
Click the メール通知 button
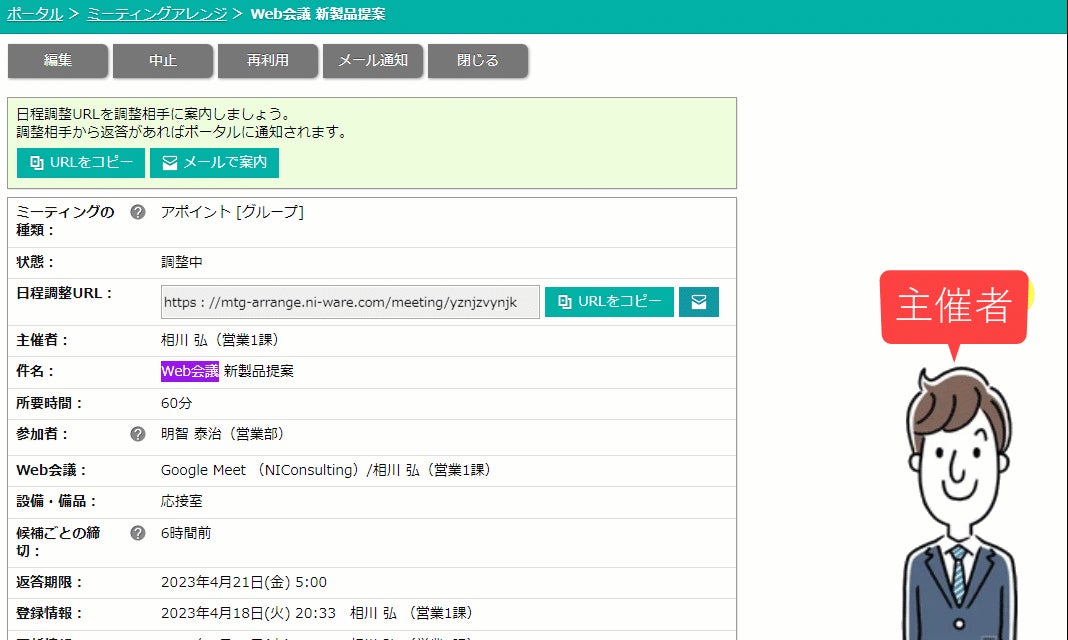point(373,61)
